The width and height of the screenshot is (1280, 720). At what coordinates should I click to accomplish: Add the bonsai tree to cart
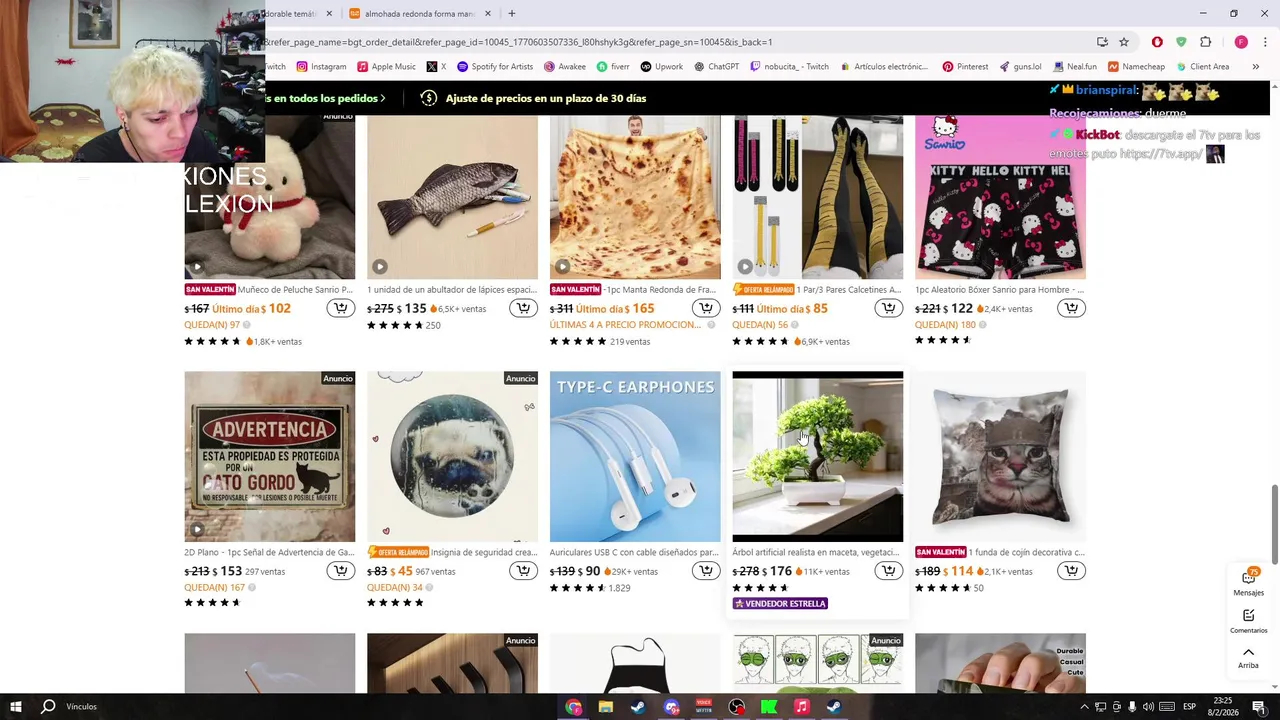click(888, 571)
